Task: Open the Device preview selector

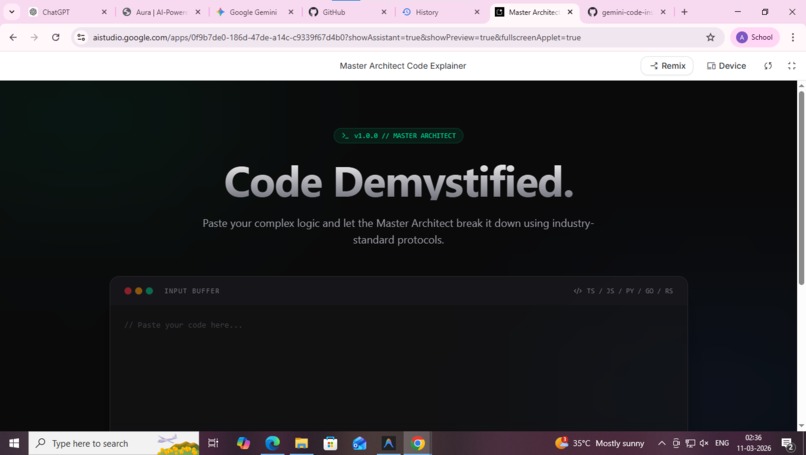Action: (726, 66)
